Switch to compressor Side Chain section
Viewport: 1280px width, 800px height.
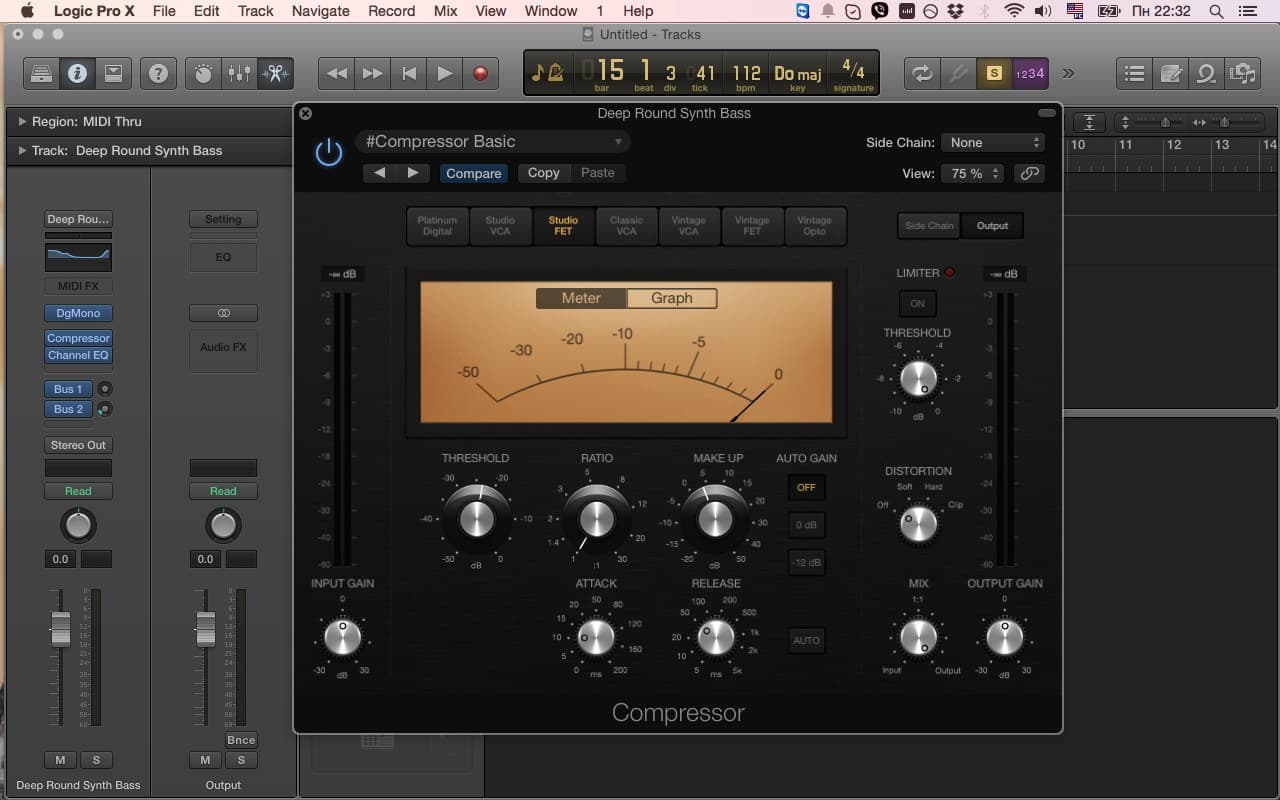tap(929, 226)
